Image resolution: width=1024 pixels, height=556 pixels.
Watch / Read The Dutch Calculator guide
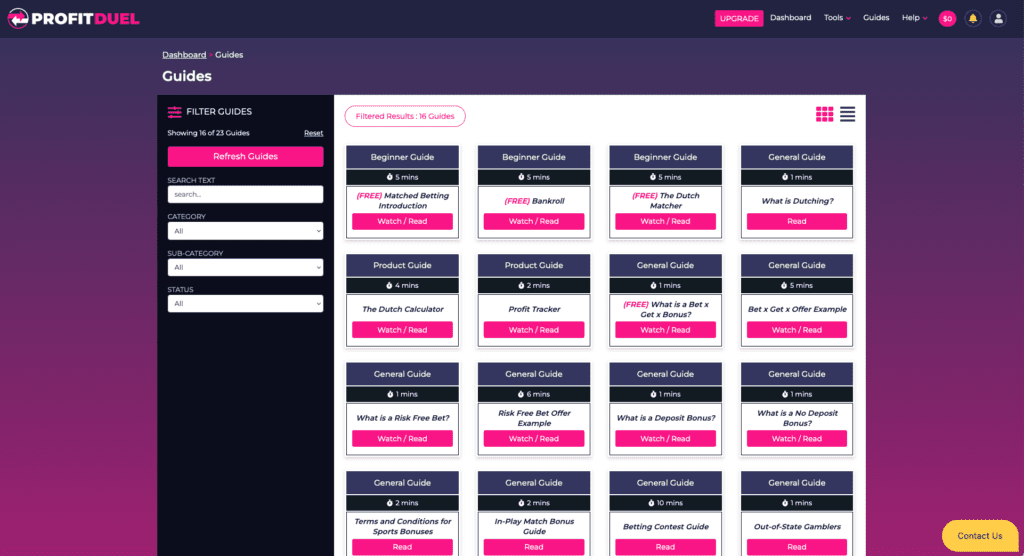402,330
